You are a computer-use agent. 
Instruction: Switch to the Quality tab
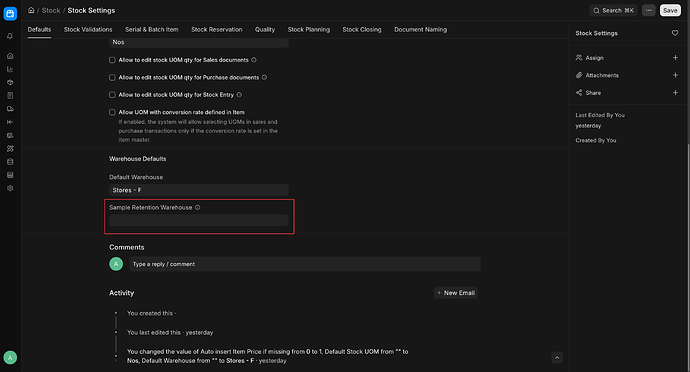(x=264, y=29)
